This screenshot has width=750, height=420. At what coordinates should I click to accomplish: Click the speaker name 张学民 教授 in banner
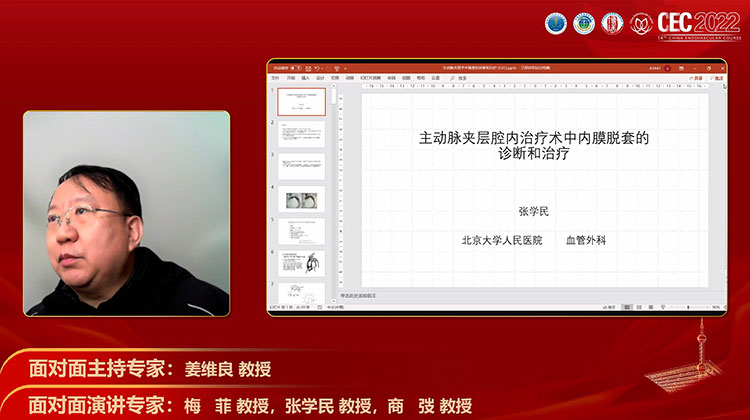pos(328,406)
